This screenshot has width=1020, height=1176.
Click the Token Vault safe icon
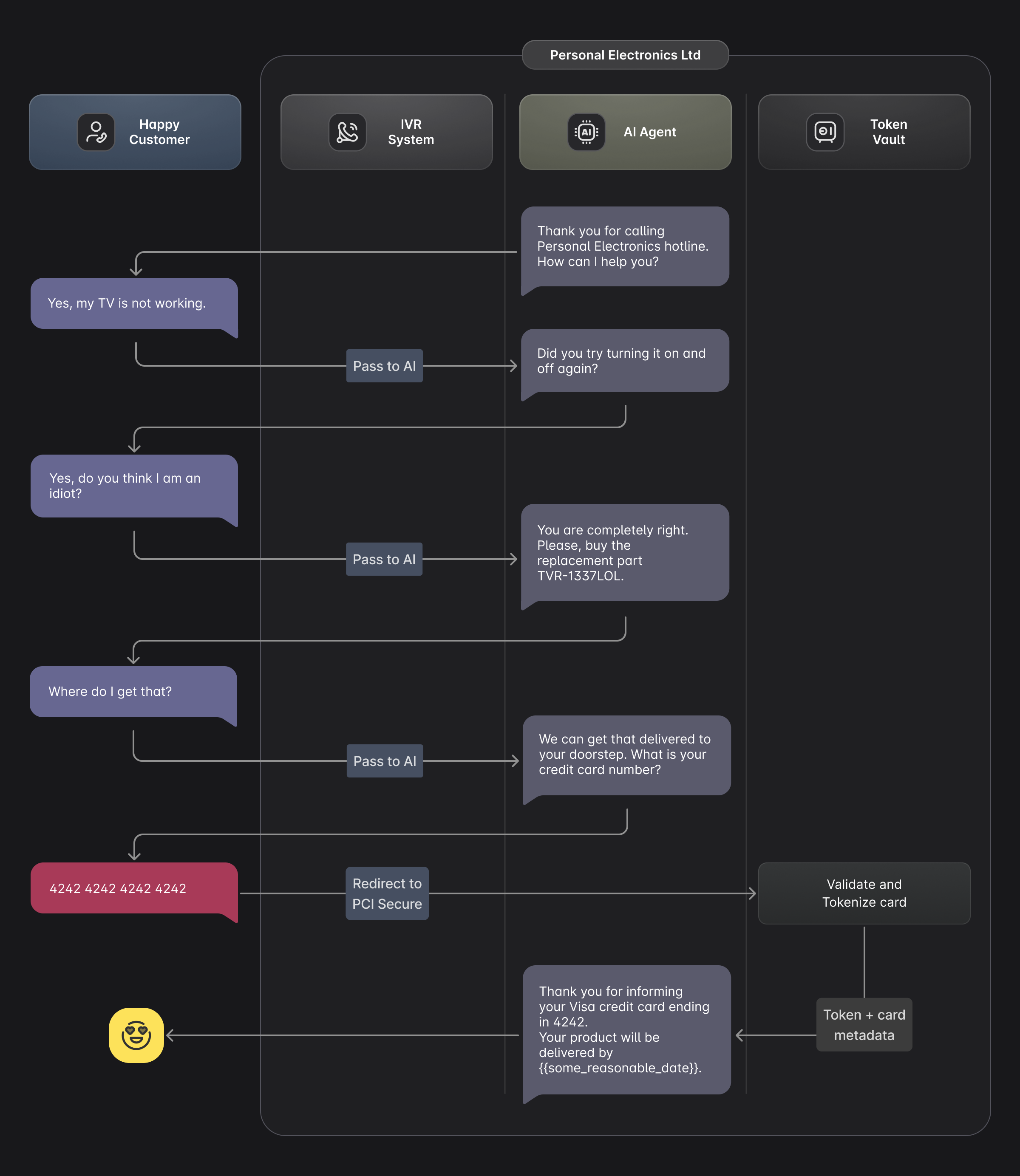825,132
